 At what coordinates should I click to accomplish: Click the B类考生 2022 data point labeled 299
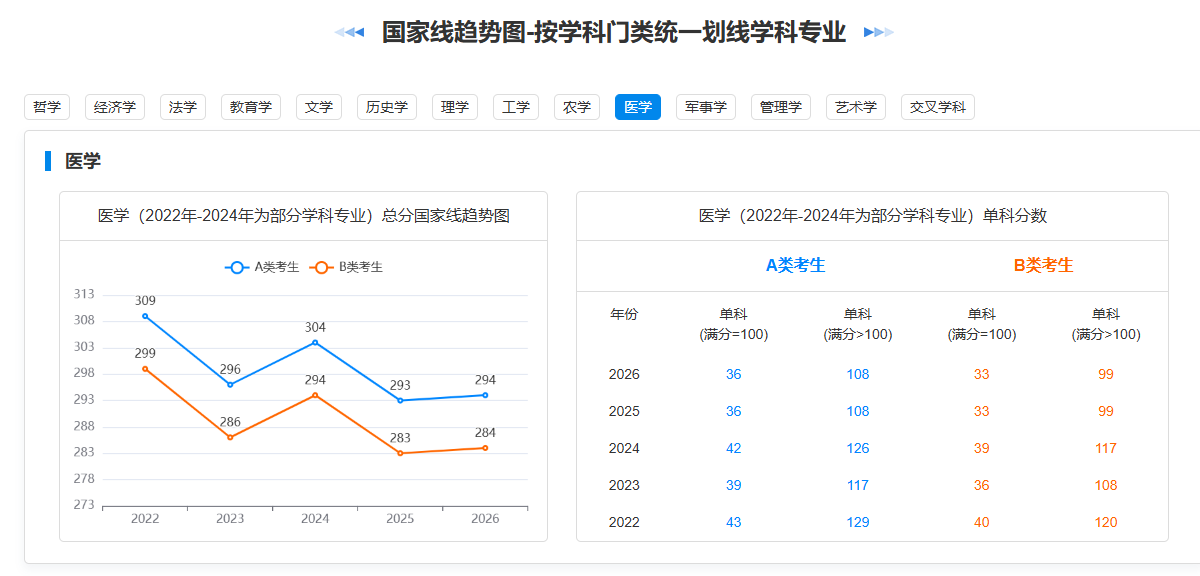pos(145,369)
